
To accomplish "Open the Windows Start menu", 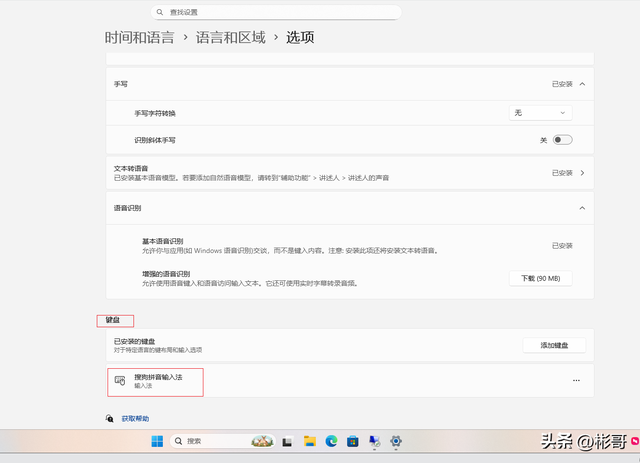I will pos(157,441).
